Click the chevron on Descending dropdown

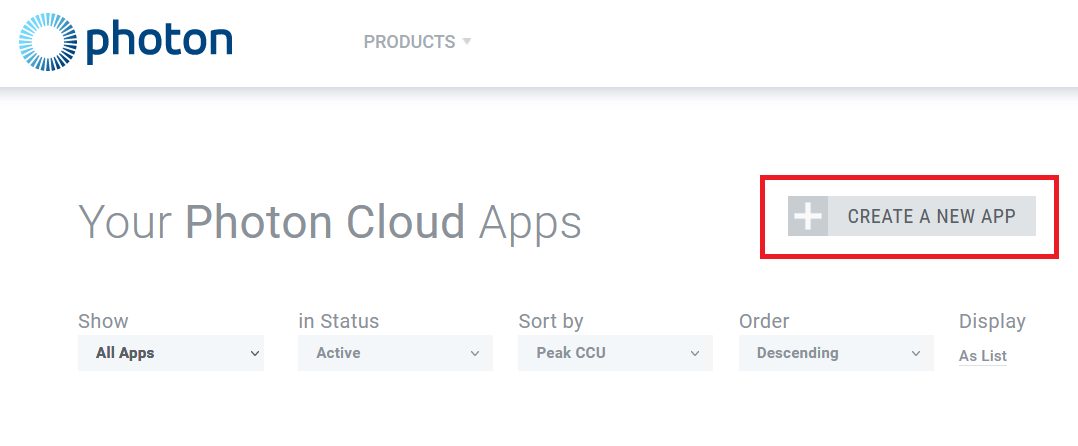[916, 353]
